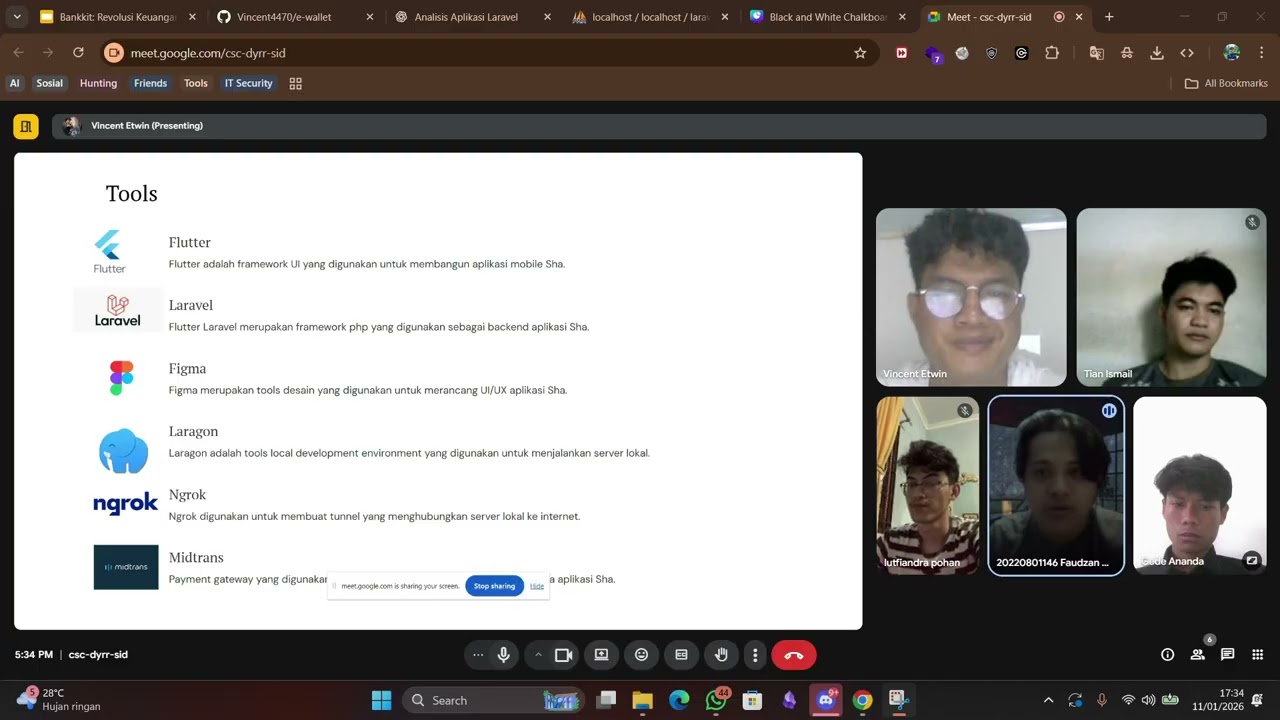Click the present screen icon
This screenshot has height=720, width=1280.
[601, 655]
